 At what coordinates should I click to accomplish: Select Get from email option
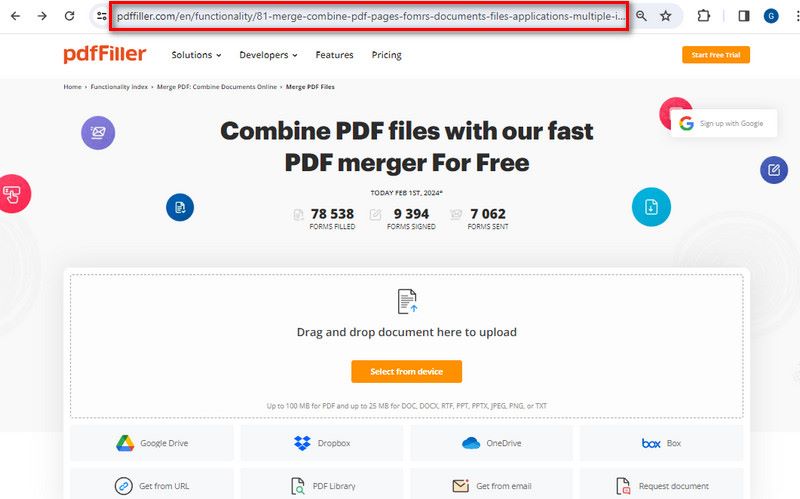click(491, 486)
